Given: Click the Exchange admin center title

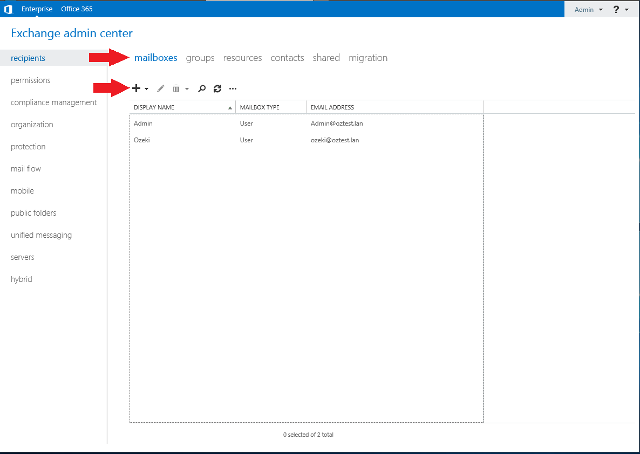Looking at the screenshot, I should [x=72, y=33].
